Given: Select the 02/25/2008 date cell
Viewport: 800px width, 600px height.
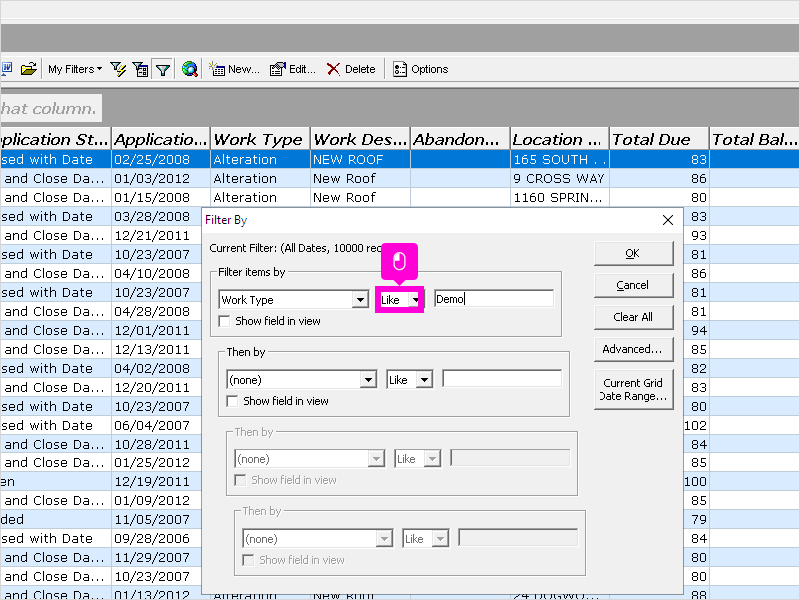Looking at the screenshot, I should (161, 159).
